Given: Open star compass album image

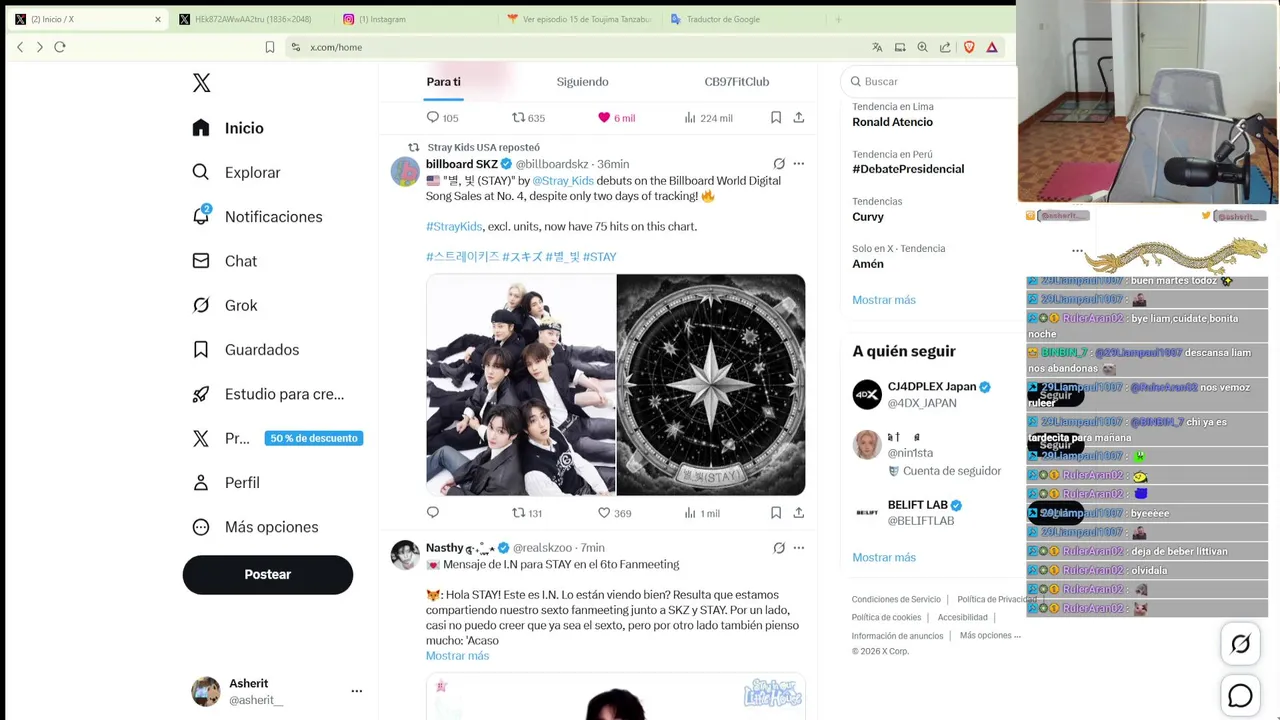Looking at the screenshot, I should click(711, 385).
